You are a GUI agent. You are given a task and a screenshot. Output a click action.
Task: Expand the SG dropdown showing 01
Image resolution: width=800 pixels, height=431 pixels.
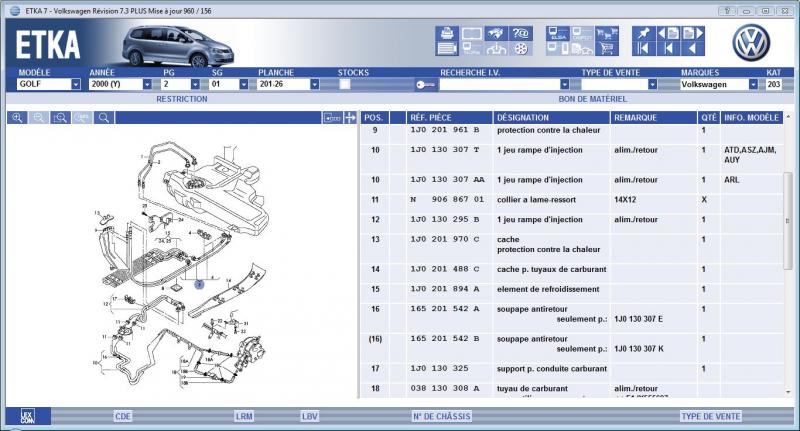[x=244, y=84]
